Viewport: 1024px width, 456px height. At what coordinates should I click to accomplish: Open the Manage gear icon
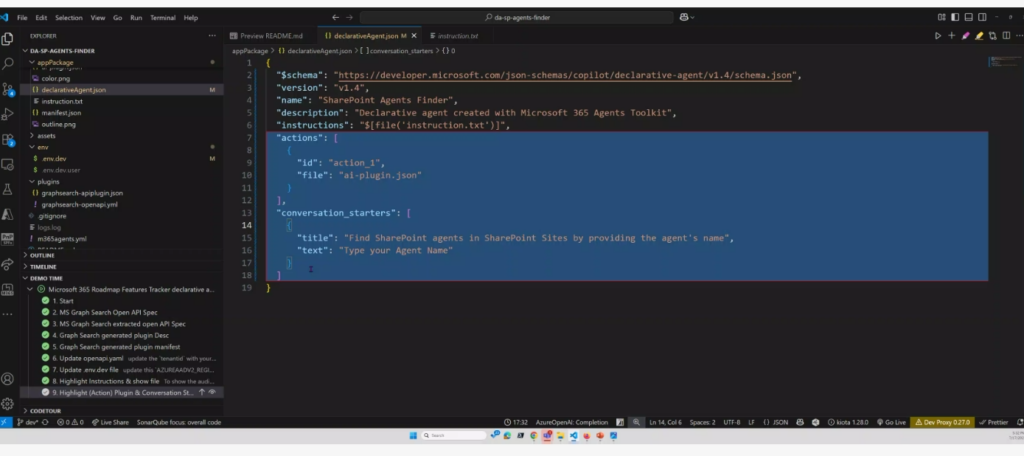(8, 404)
